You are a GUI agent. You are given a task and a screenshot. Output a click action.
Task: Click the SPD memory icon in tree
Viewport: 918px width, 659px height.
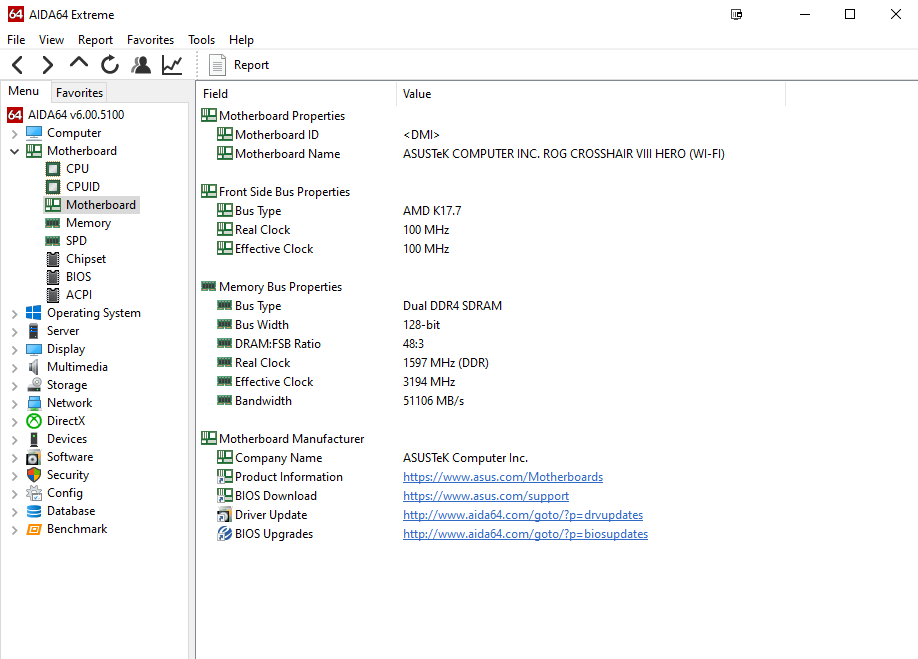pos(53,241)
